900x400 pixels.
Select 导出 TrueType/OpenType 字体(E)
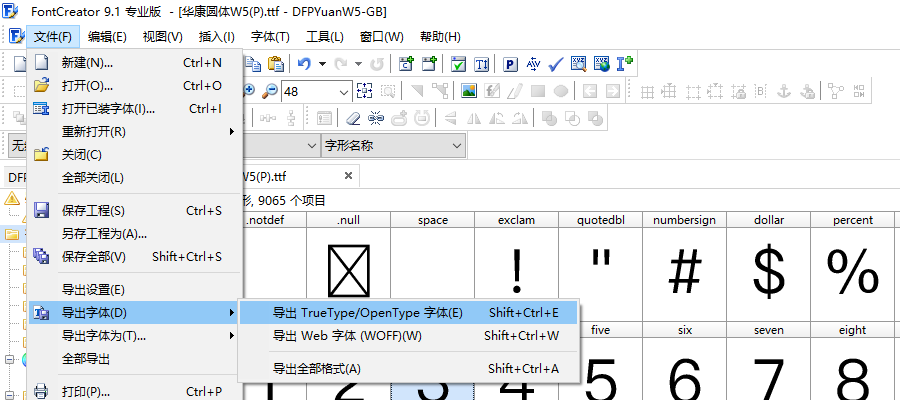[408, 313]
